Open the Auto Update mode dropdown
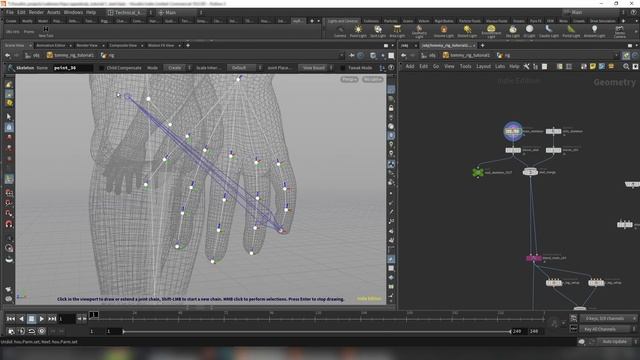 tap(618, 342)
